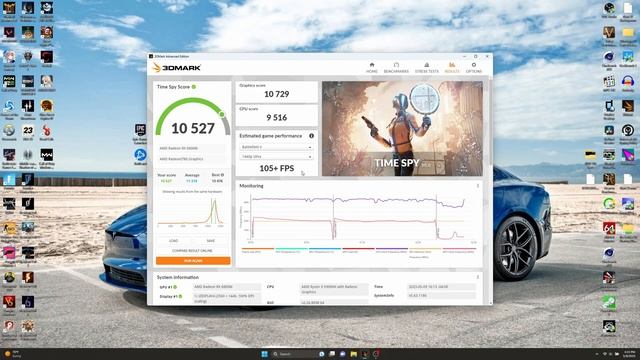Click the weather widget in the taskbar corner

pos(12,354)
